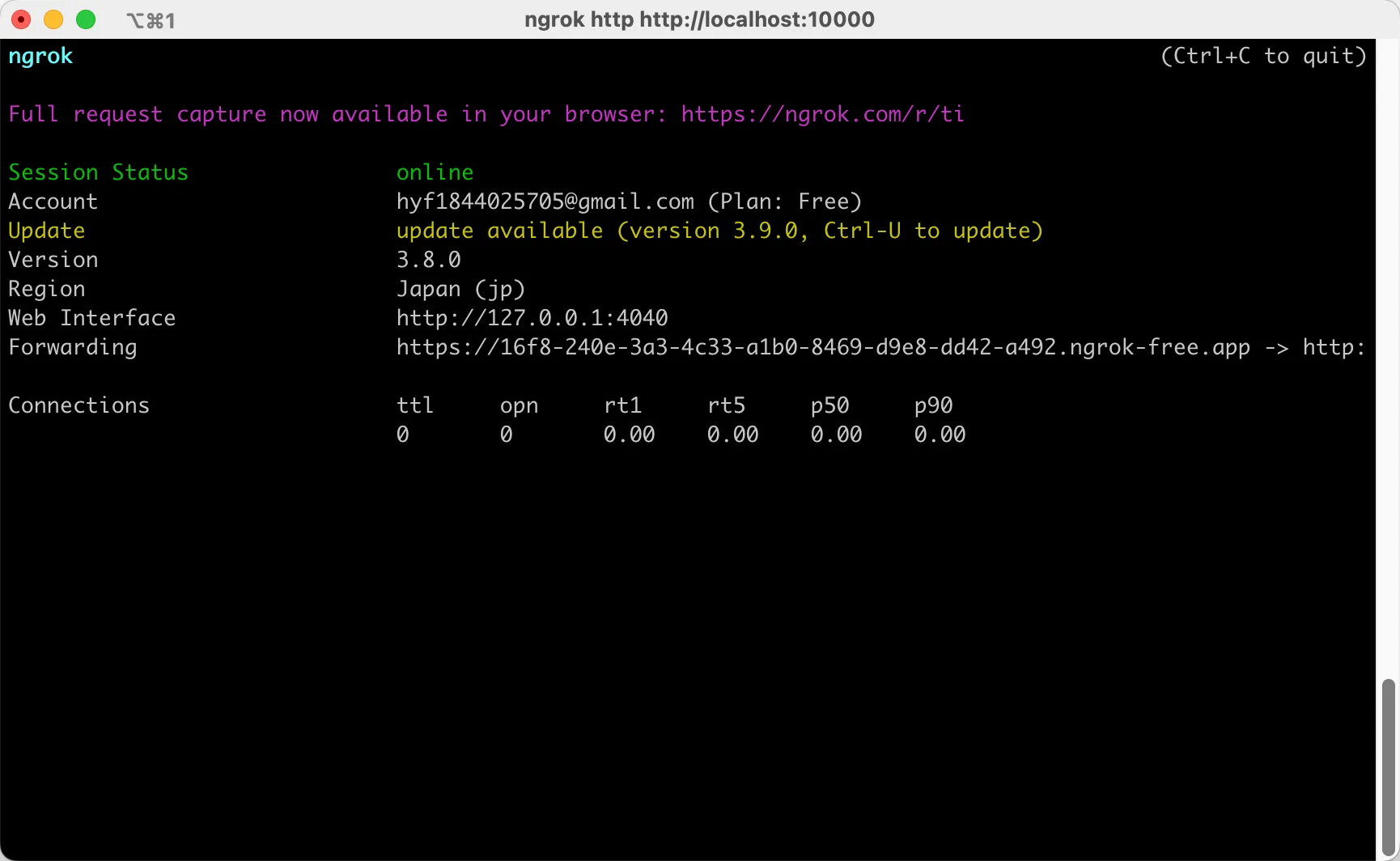Viewport: 1400px width, 861px height.
Task: Click the 'ttl' column header
Action: point(415,405)
